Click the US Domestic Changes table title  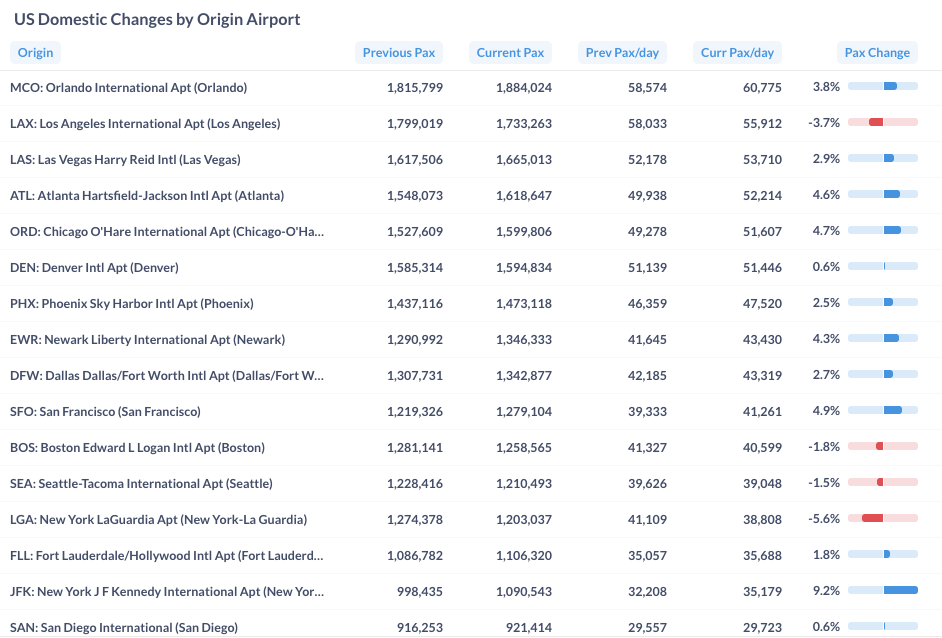pos(157,19)
